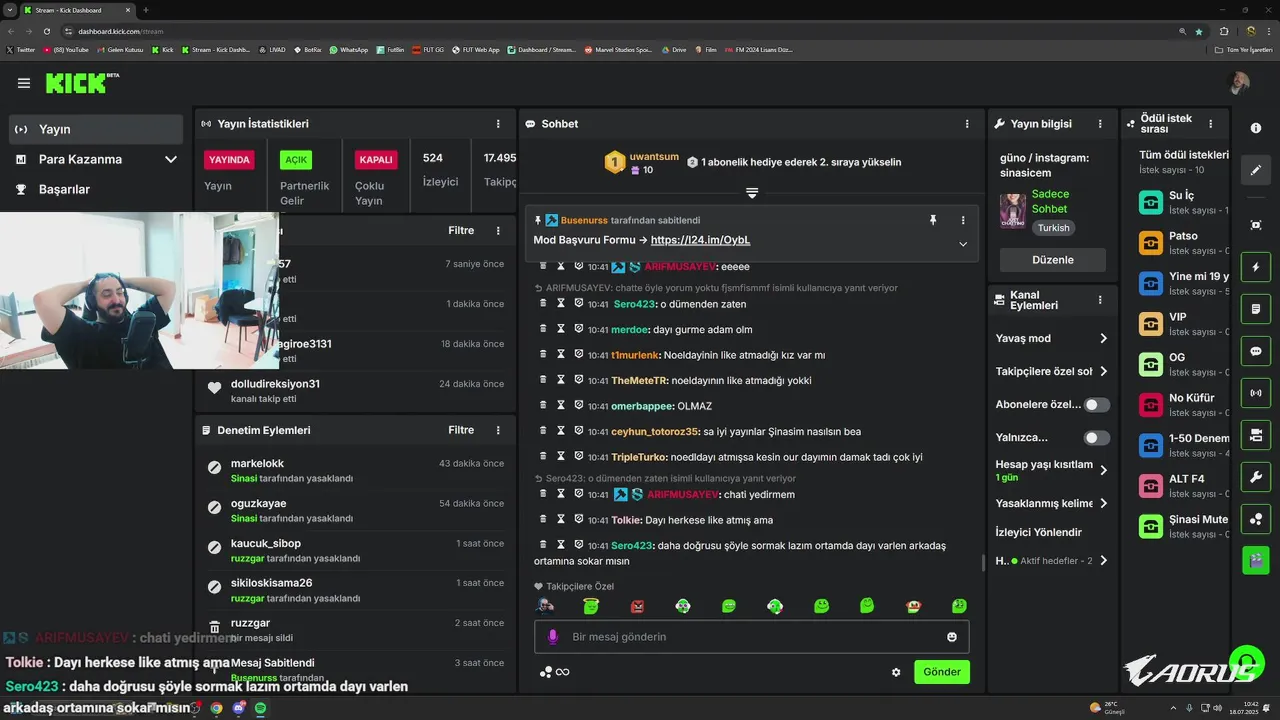Image resolution: width=1280 pixels, height=720 pixels.
Task: Click the Düzenle button
Action: pos(1053,260)
